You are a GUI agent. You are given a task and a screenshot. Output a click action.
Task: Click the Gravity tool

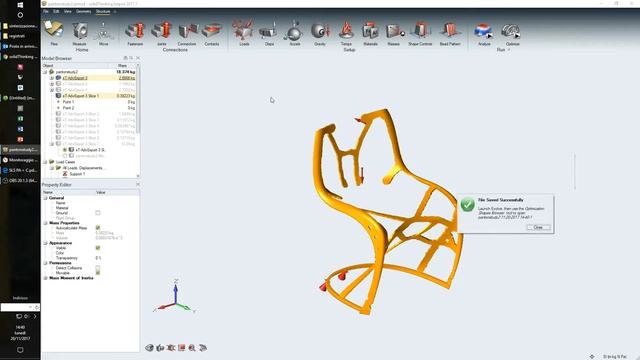[320, 31]
